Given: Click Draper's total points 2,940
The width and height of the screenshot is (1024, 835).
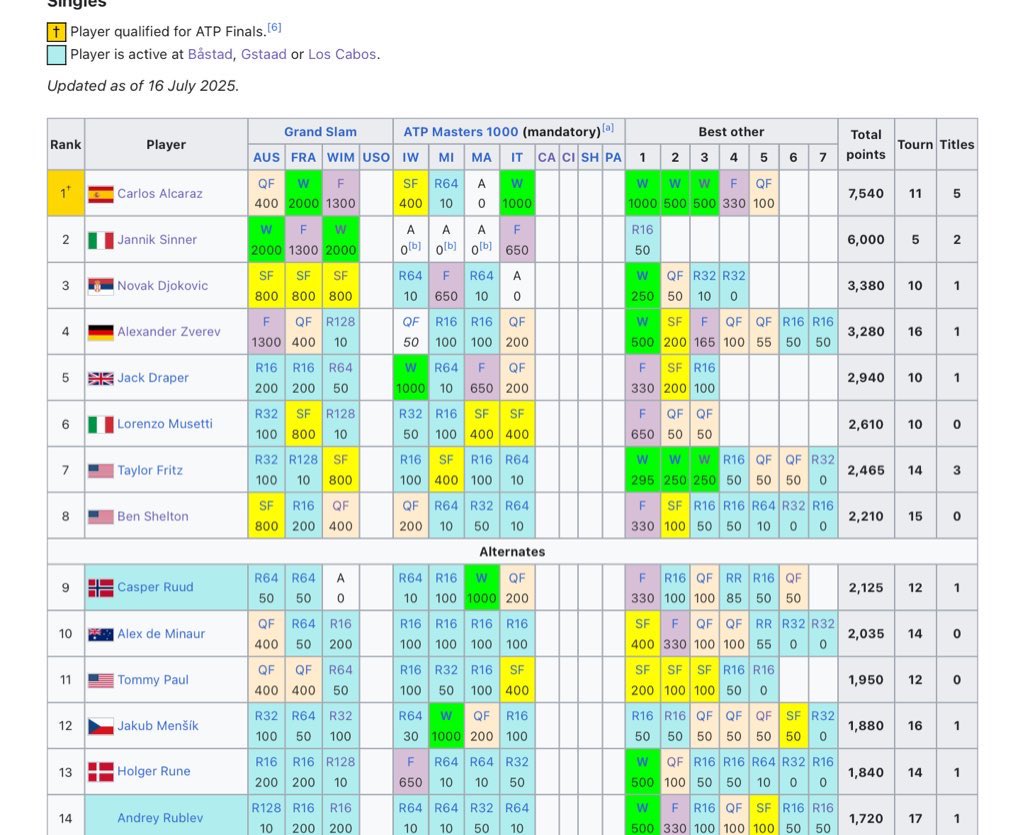Looking at the screenshot, I should [866, 377].
